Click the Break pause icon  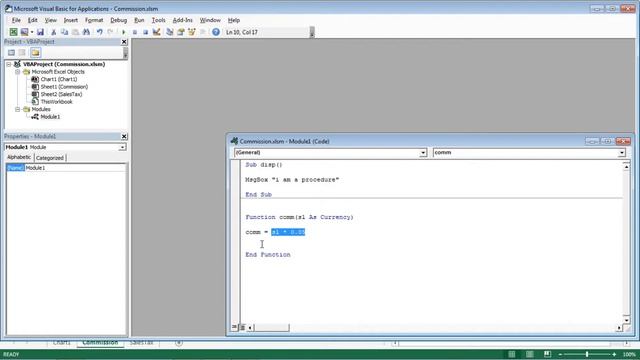[x=135, y=32]
